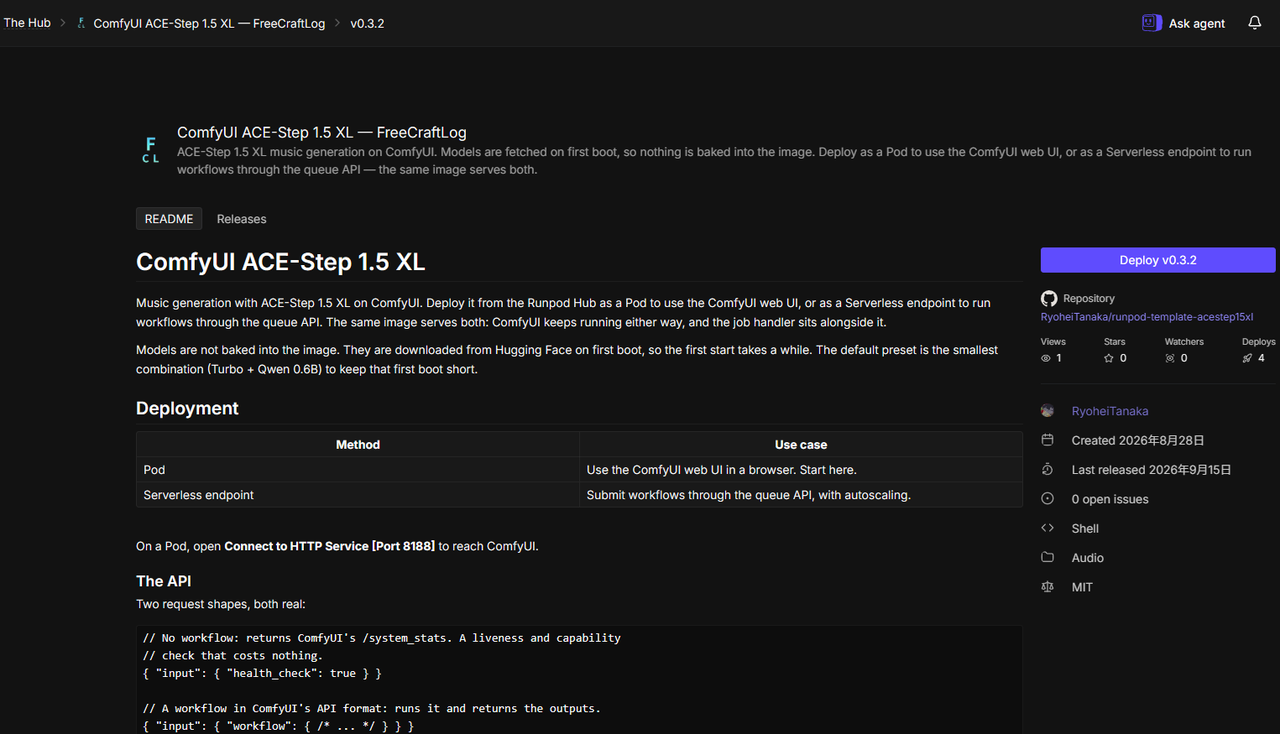Click the Audio folder icon
Screen dimensions: 1280x734
pos(1047,557)
